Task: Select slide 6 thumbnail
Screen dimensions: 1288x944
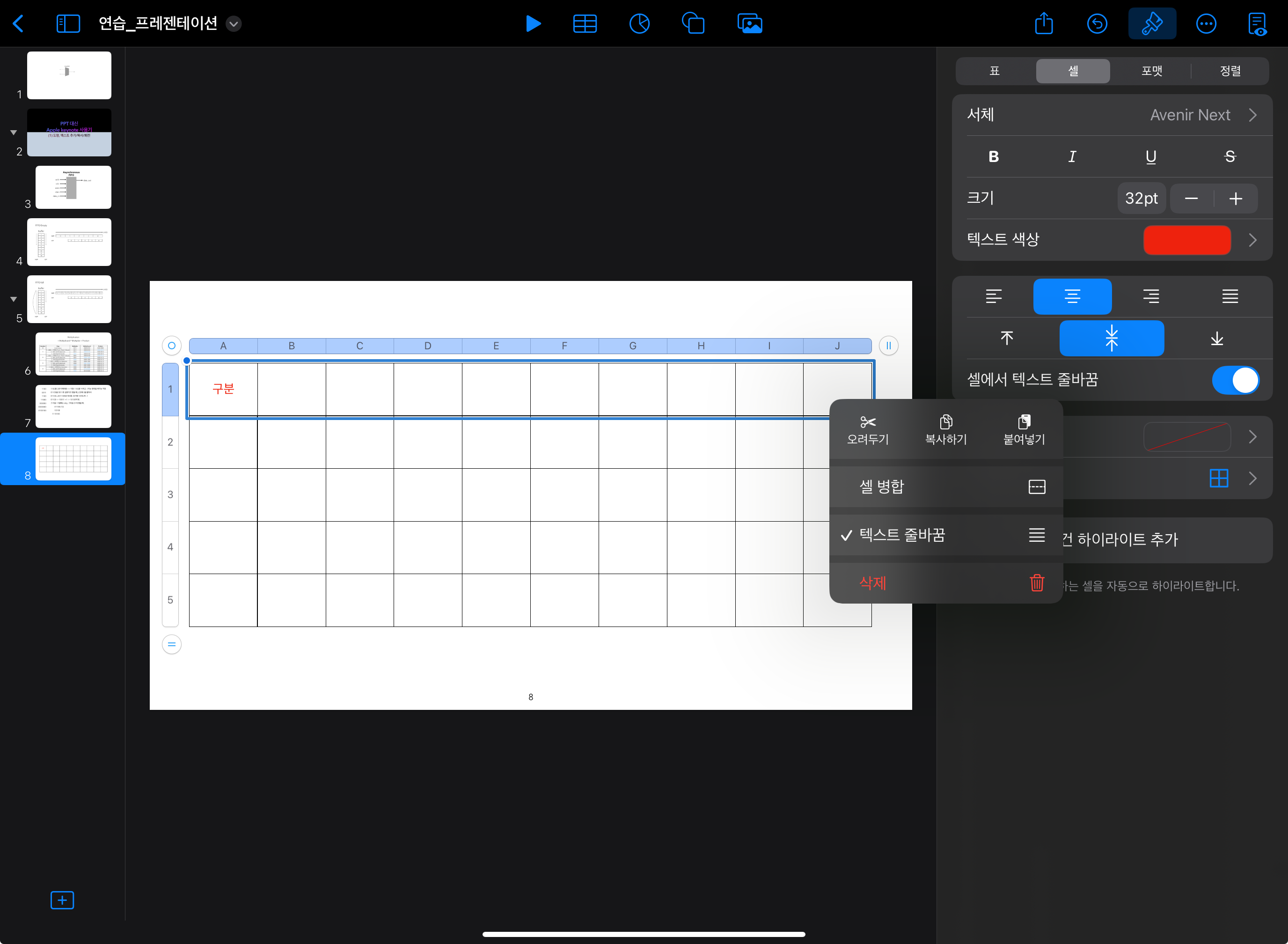Action: point(73,354)
